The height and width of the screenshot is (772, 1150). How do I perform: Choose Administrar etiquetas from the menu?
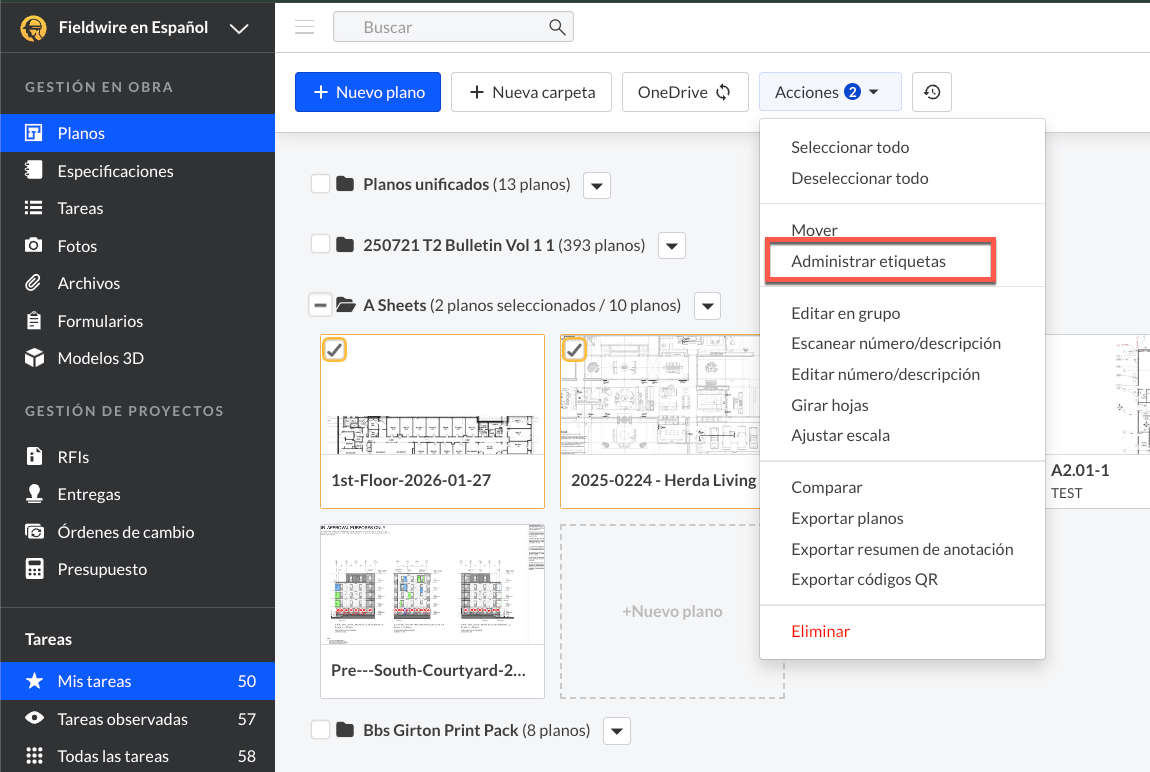pos(868,261)
